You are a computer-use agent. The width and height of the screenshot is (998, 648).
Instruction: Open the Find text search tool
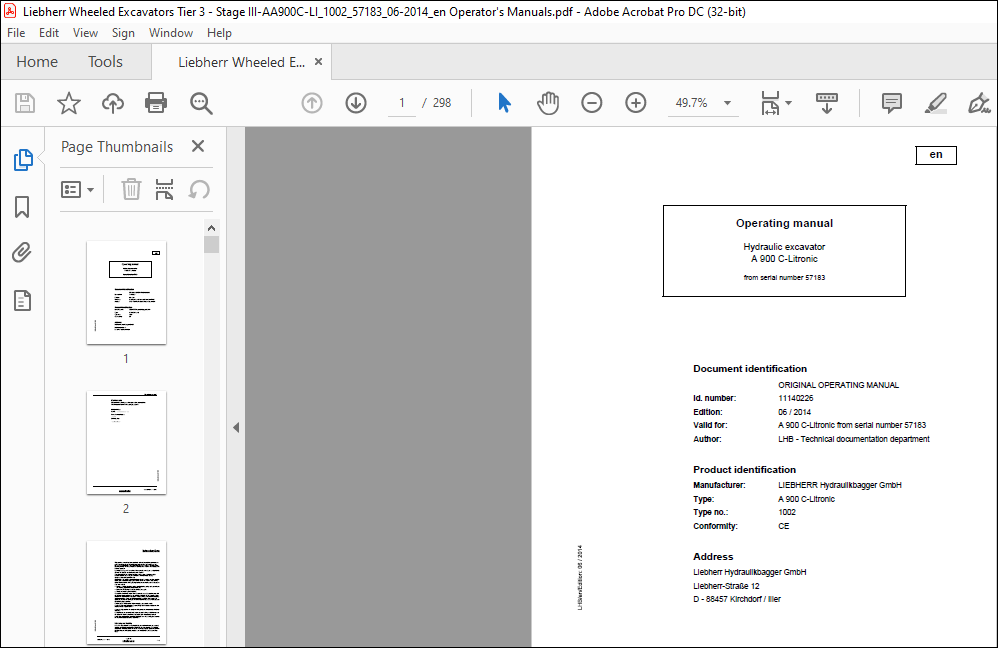point(201,102)
